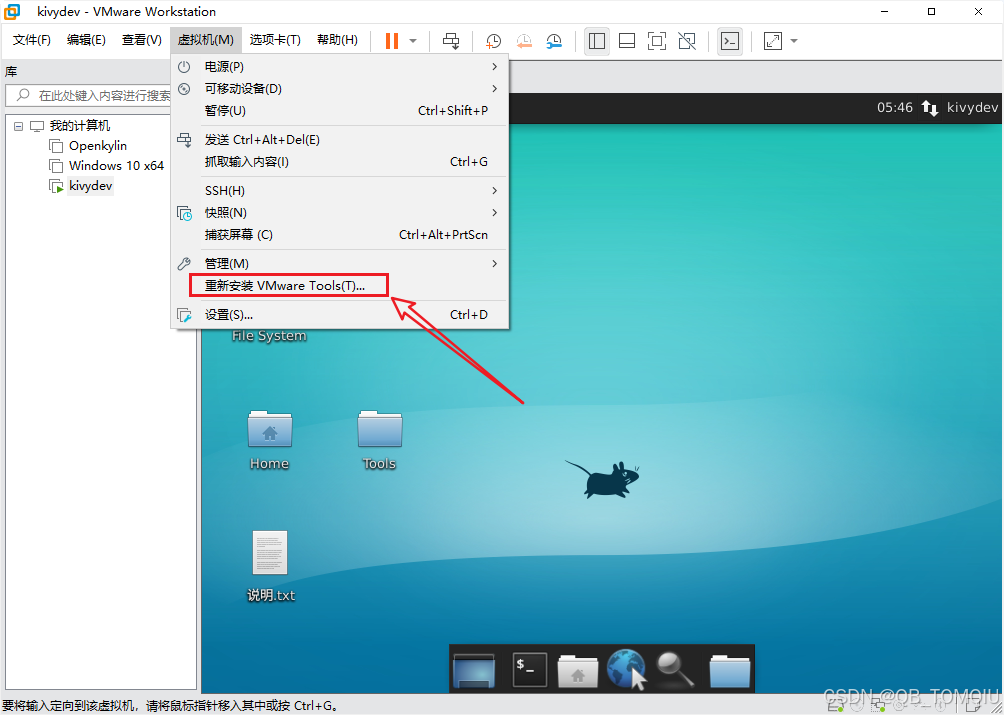The height and width of the screenshot is (715, 1004).
Task: Expand the 快照(N) submenu
Action: click(x=340, y=213)
